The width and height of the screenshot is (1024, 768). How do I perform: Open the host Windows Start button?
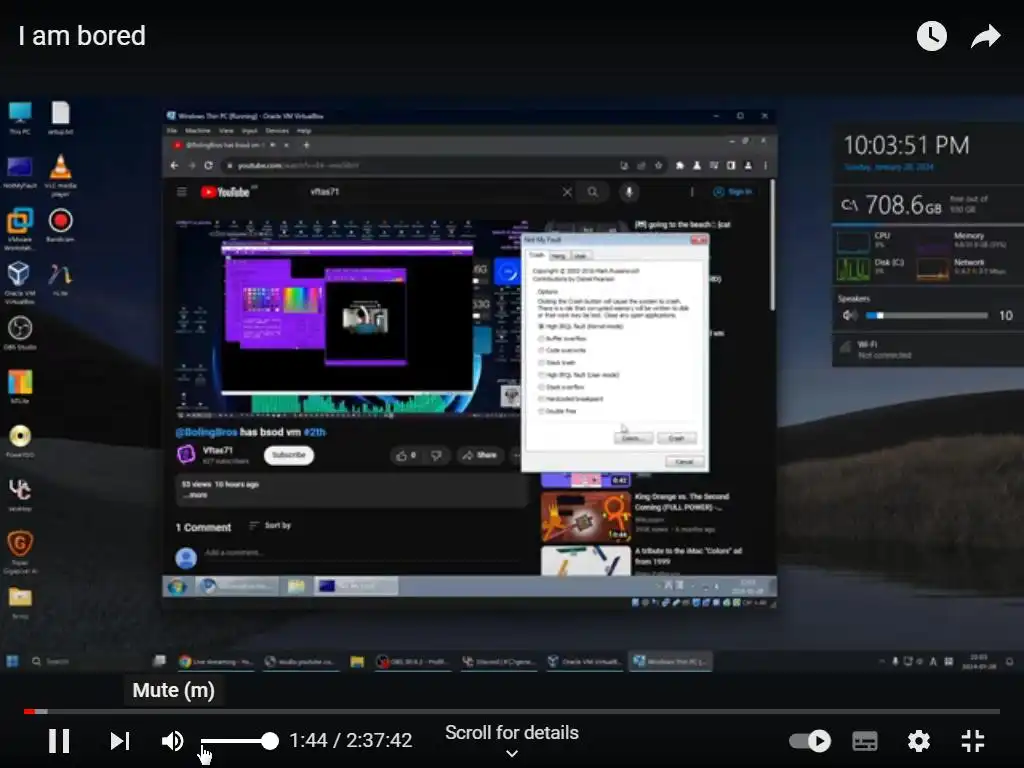(x=12, y=662)
